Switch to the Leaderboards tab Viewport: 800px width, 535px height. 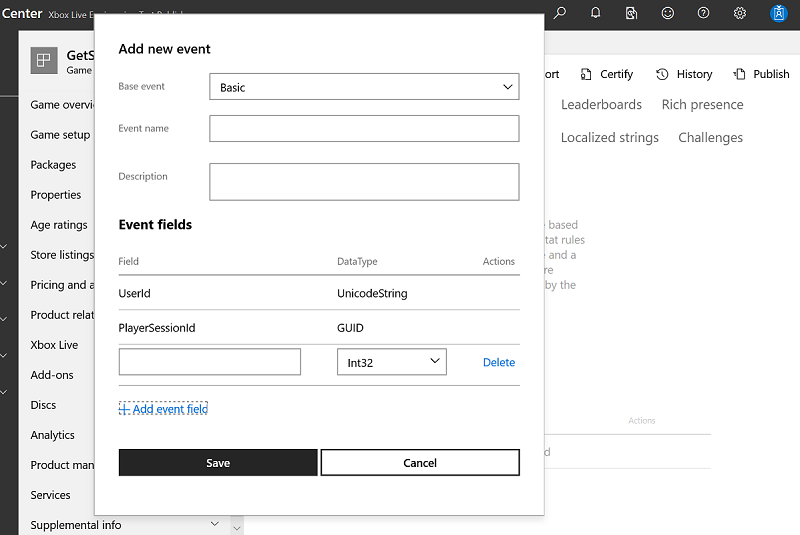601,105
